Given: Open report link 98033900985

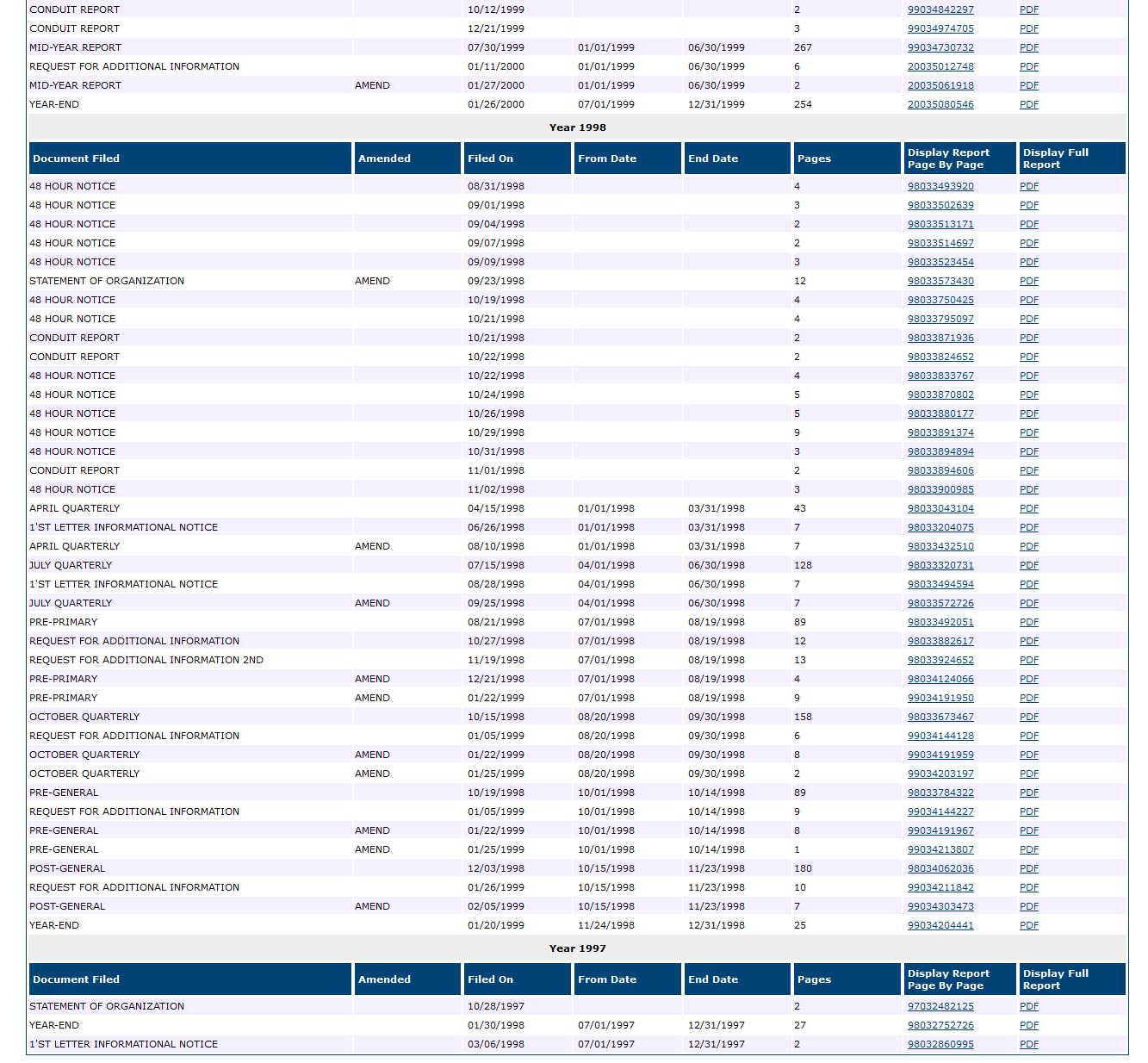Looking at the screenshot, I should pos(940,489).
